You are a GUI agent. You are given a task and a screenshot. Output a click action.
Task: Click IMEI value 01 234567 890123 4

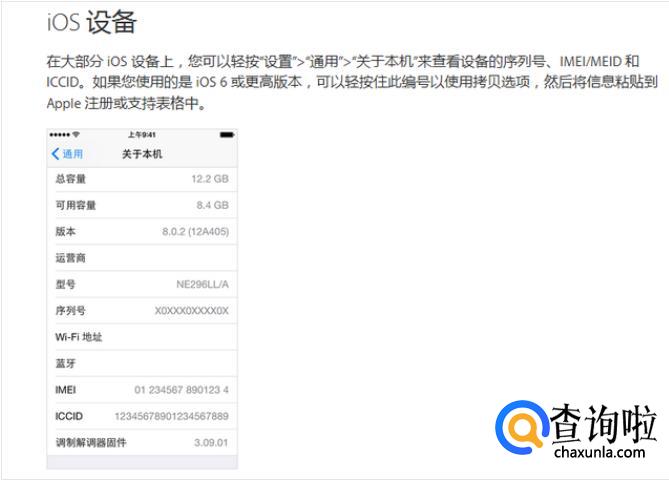(x=181, y=390)
